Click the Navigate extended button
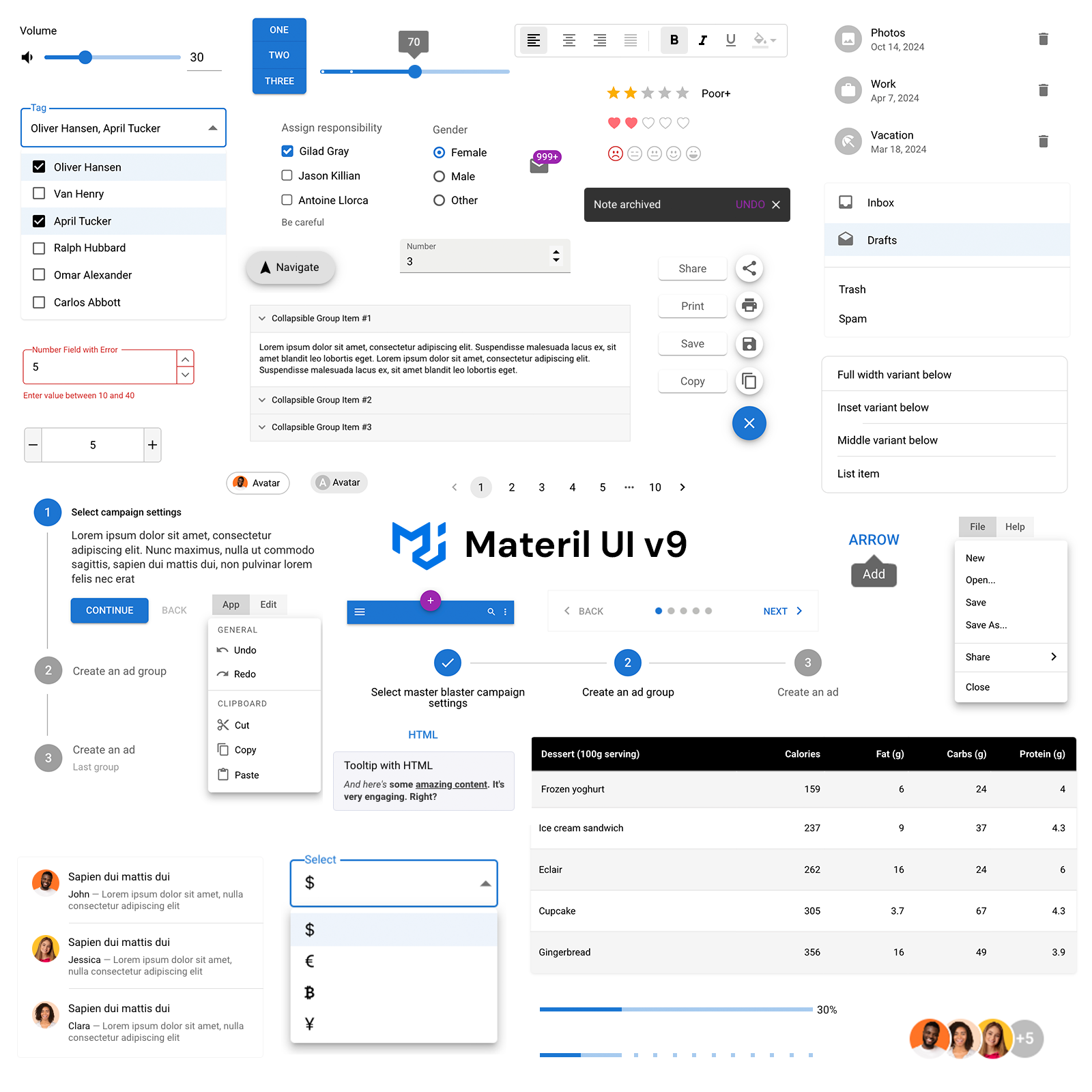The image size is (1092, 1092). click(291, 268)
